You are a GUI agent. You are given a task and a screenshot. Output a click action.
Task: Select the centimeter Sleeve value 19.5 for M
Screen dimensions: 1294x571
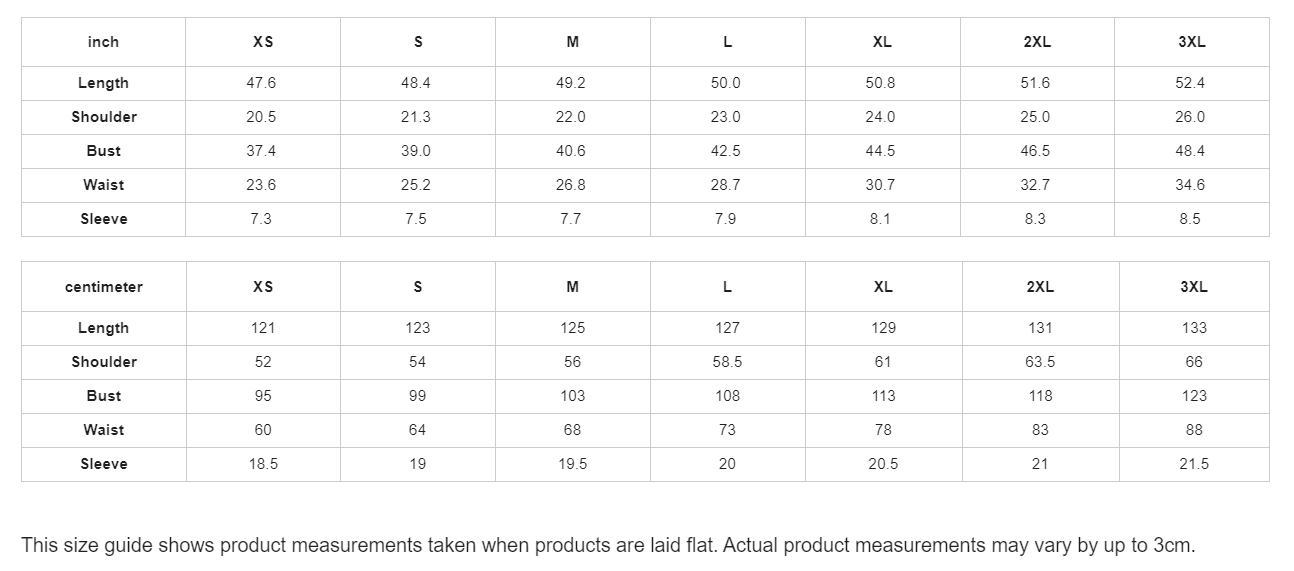coord(573,464)
